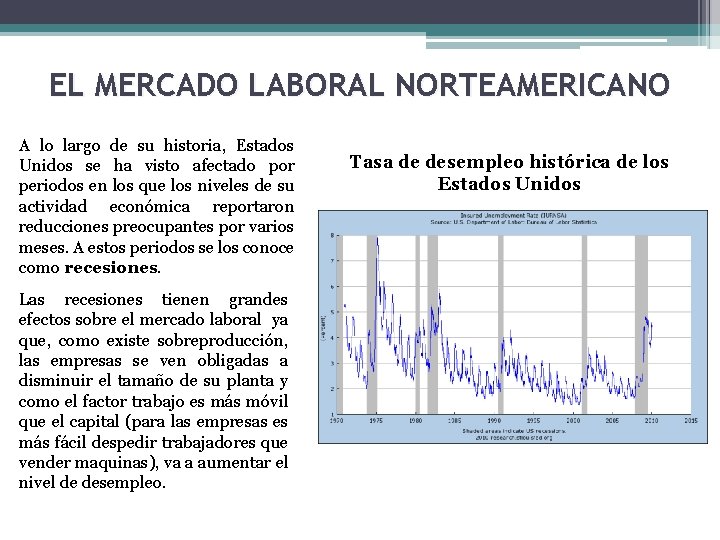Click the paragraph beginning 'Las recesiones tienen grandes'

pos(153,391)
